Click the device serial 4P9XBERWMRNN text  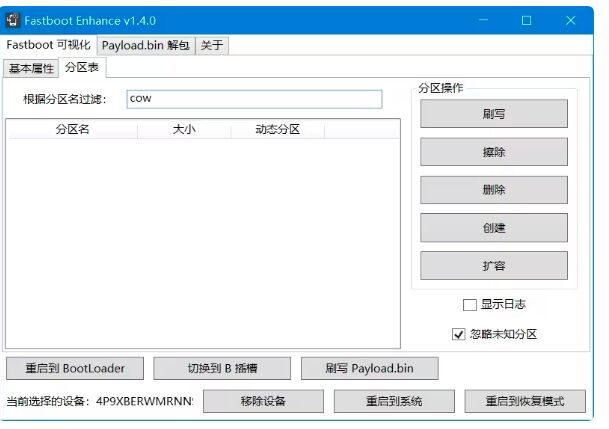coord(144,401)
